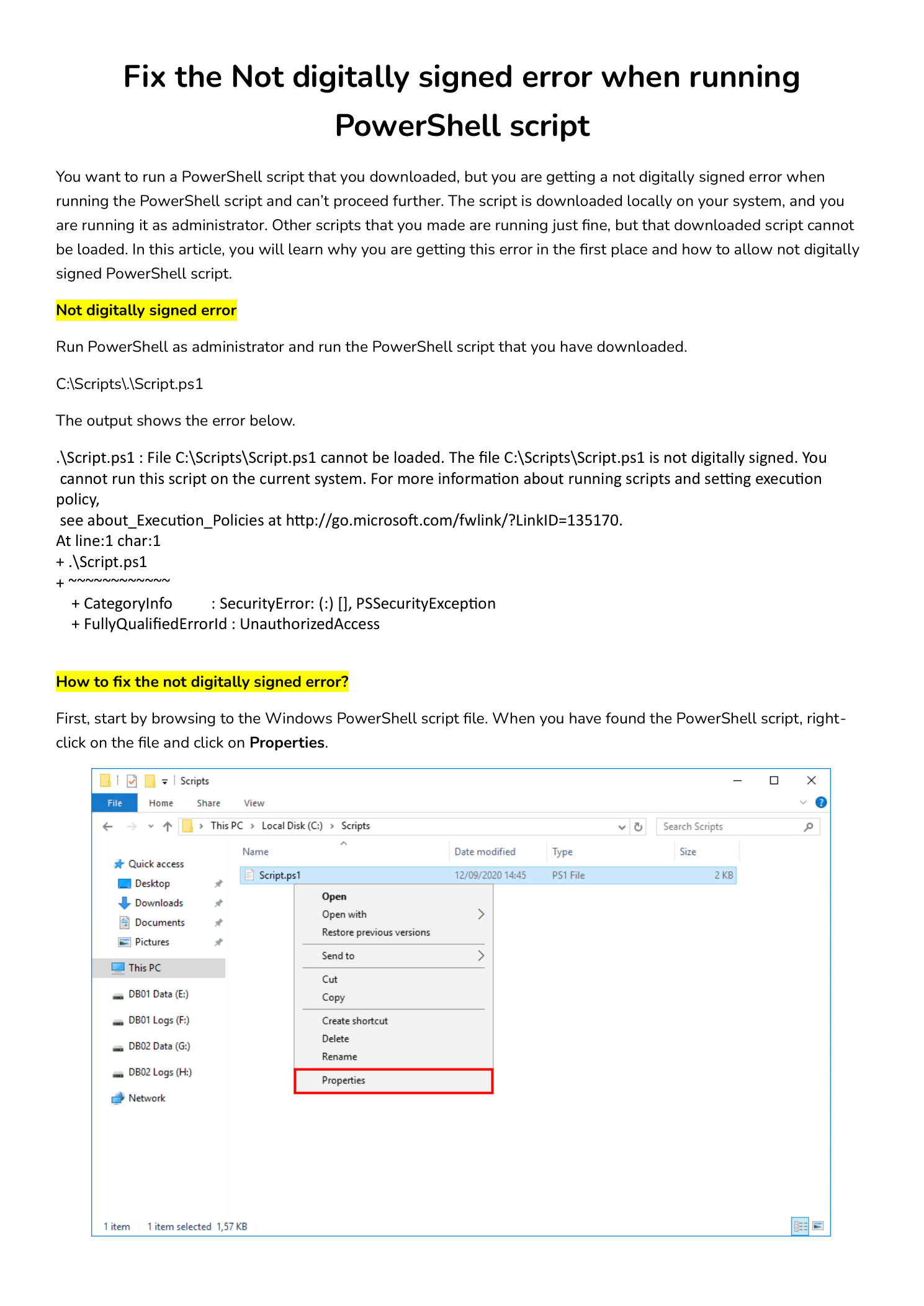Click the New folder quick access icon
The width and height of the screenshot is (924, 1306).
click(x=150, y=780)
